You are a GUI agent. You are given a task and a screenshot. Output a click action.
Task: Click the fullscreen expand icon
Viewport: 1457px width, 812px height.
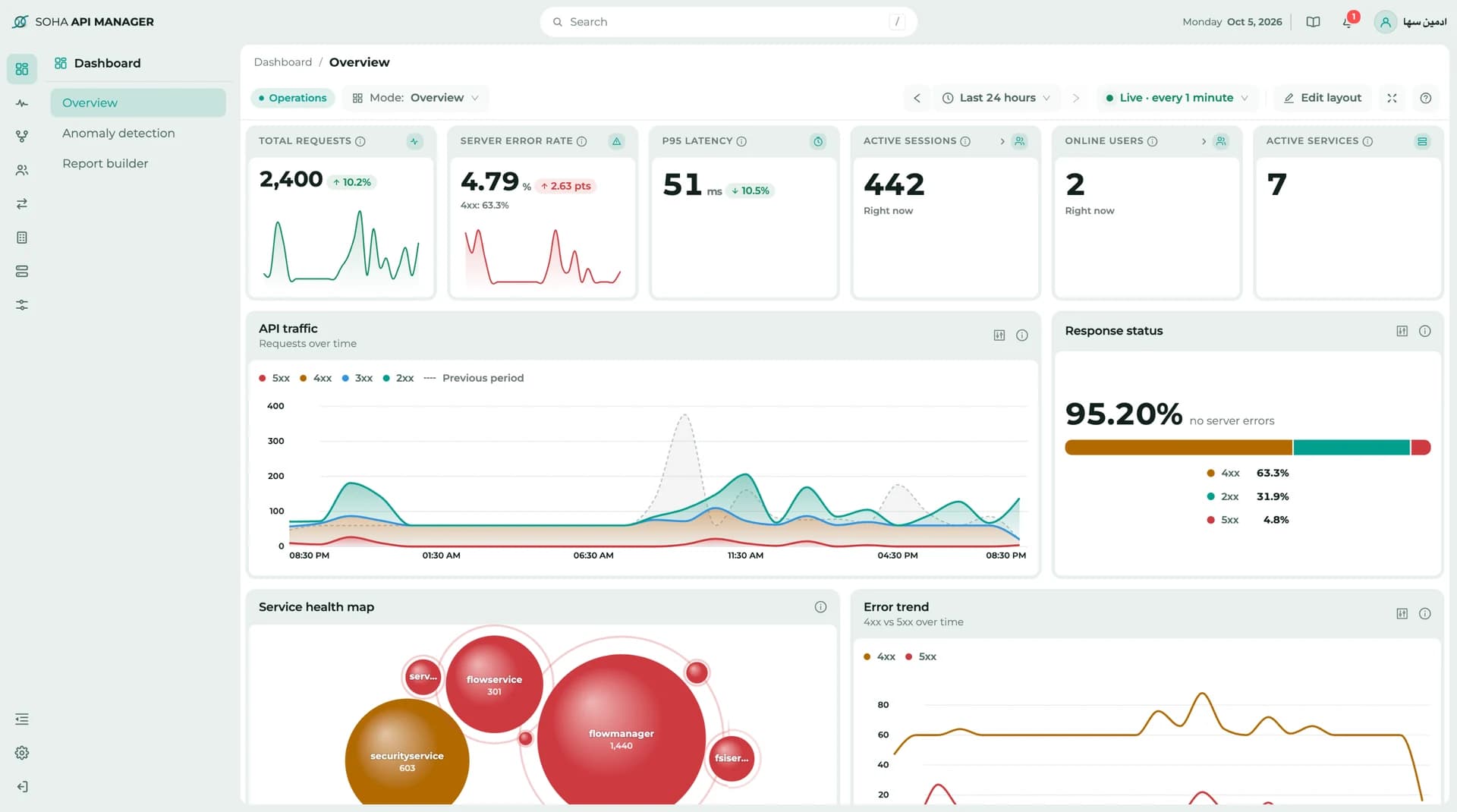coord(1392,98)
